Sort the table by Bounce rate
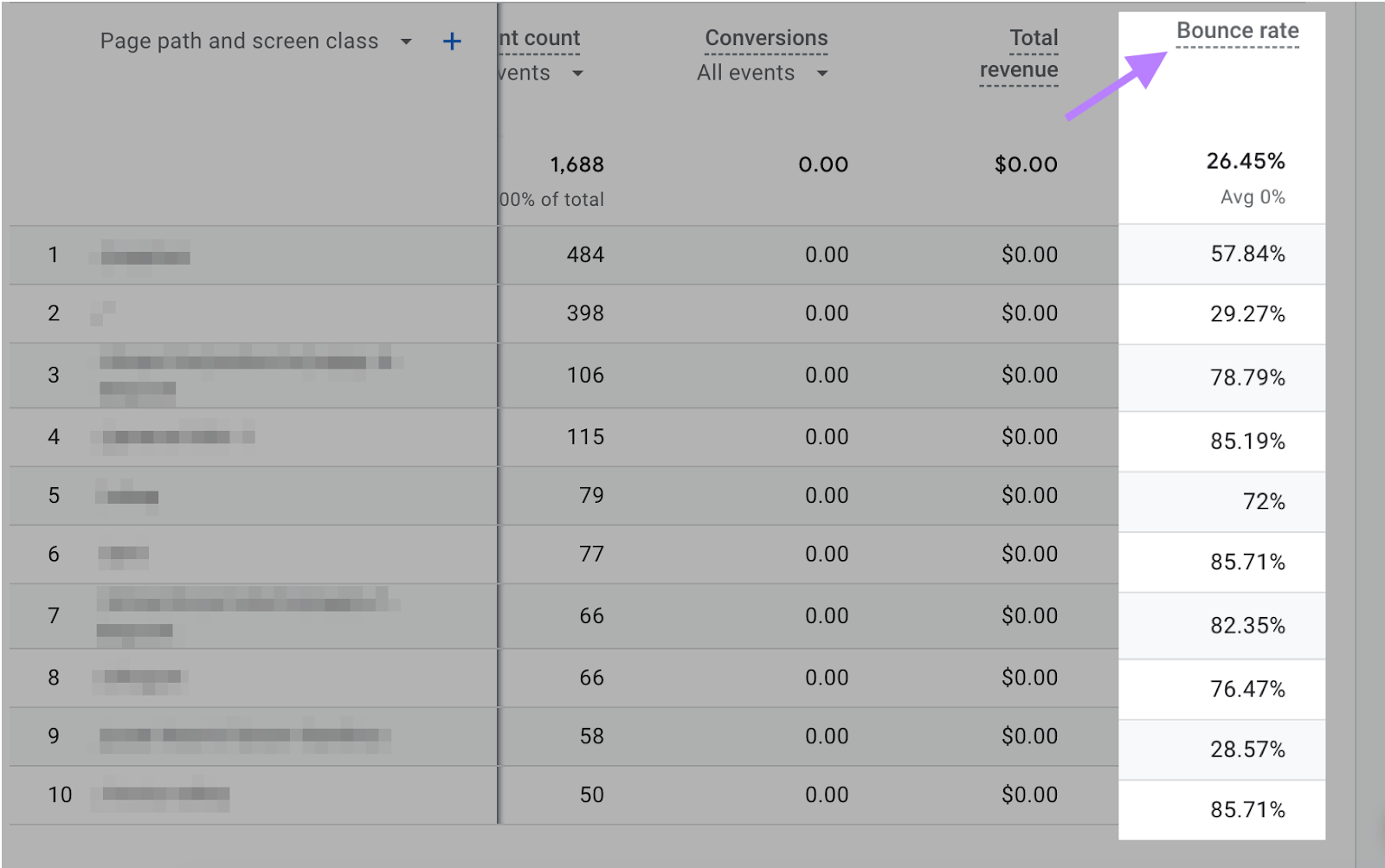Screen dimensions: 1385x868 (1236, 29)
